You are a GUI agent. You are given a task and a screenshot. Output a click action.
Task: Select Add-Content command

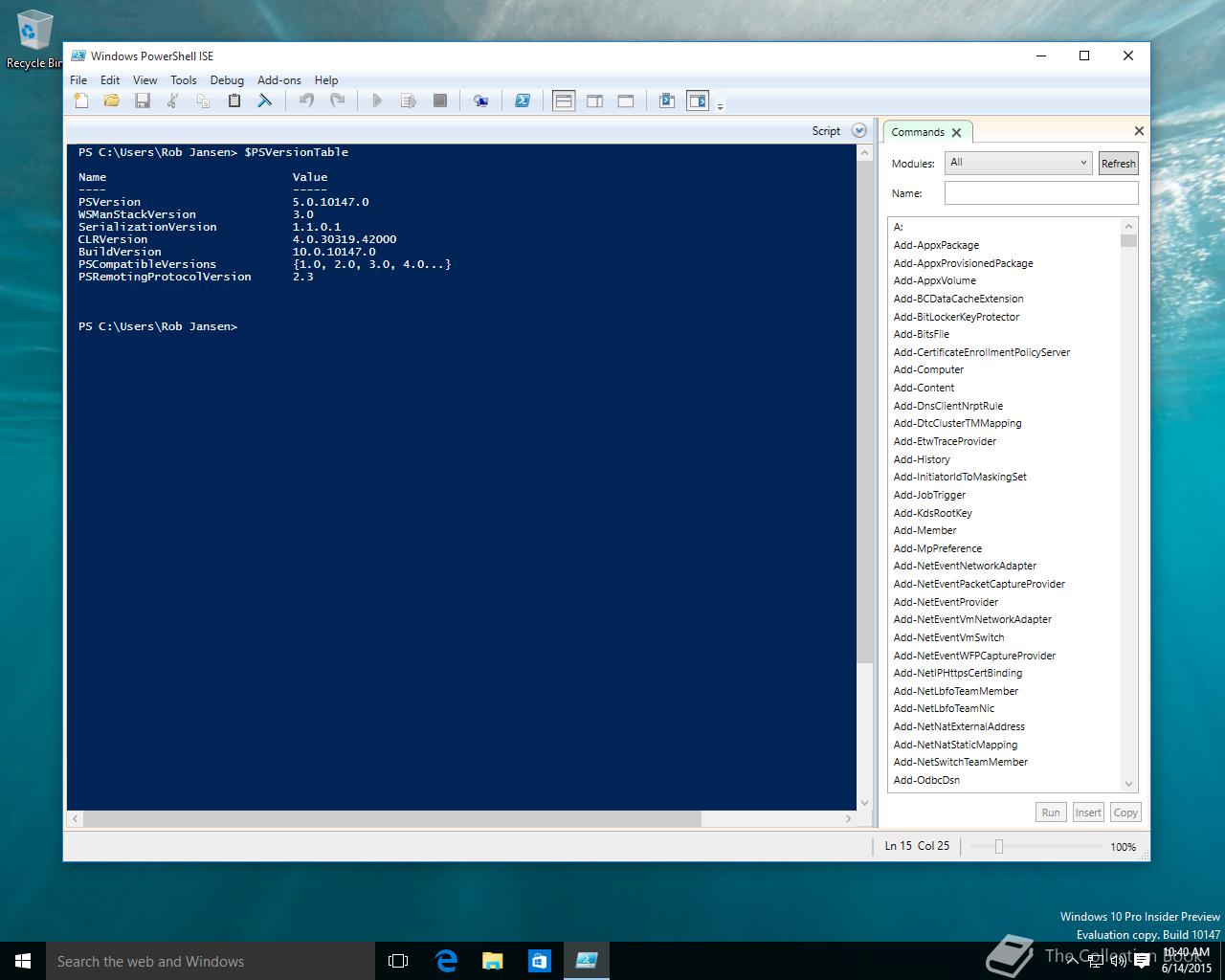click(x=924, y=388)
